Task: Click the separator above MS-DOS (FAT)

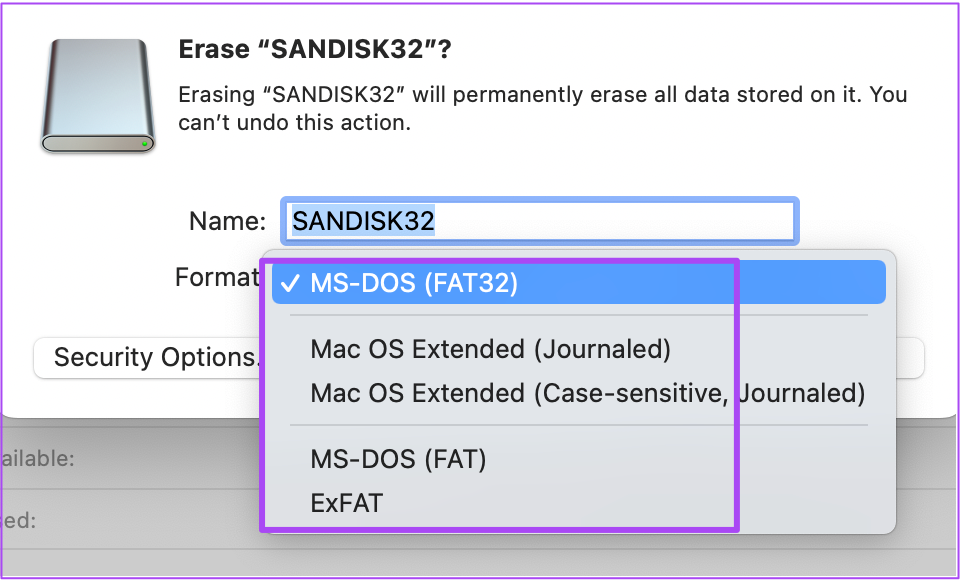Action: tap(578, 425)
